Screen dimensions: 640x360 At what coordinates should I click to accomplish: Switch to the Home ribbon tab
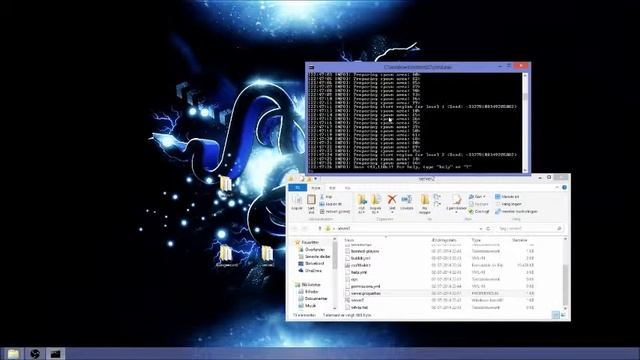point(316,188)
